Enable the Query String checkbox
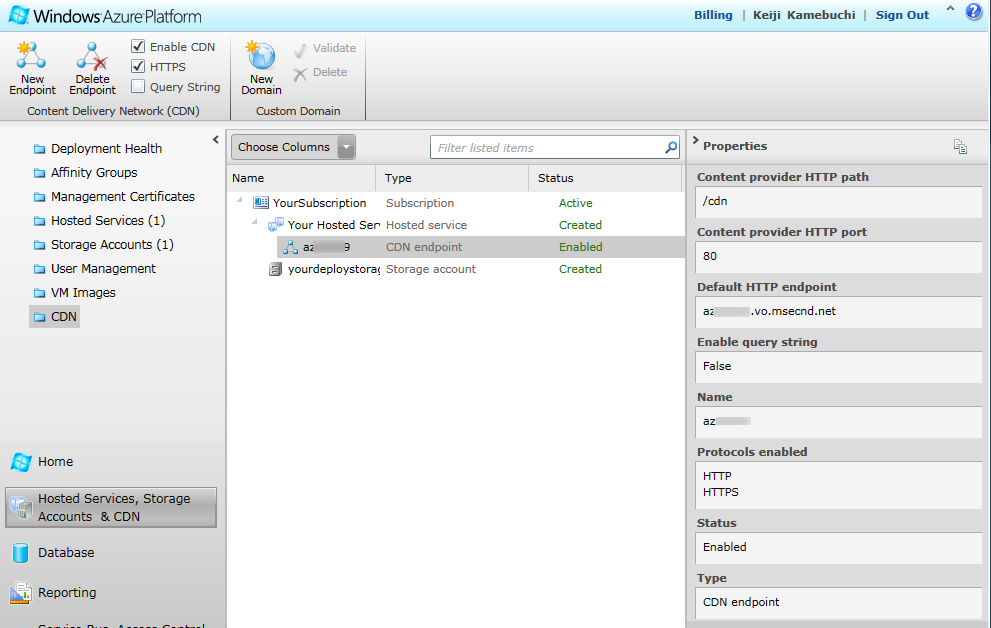991x628 pixels. [138, 87]
